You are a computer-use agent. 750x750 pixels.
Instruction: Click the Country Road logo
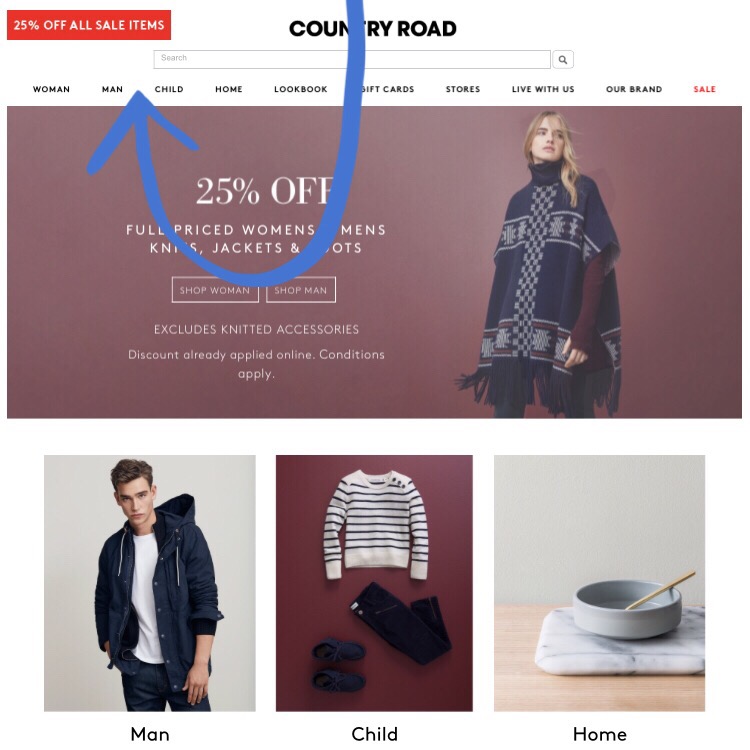[x=373, y=29]
